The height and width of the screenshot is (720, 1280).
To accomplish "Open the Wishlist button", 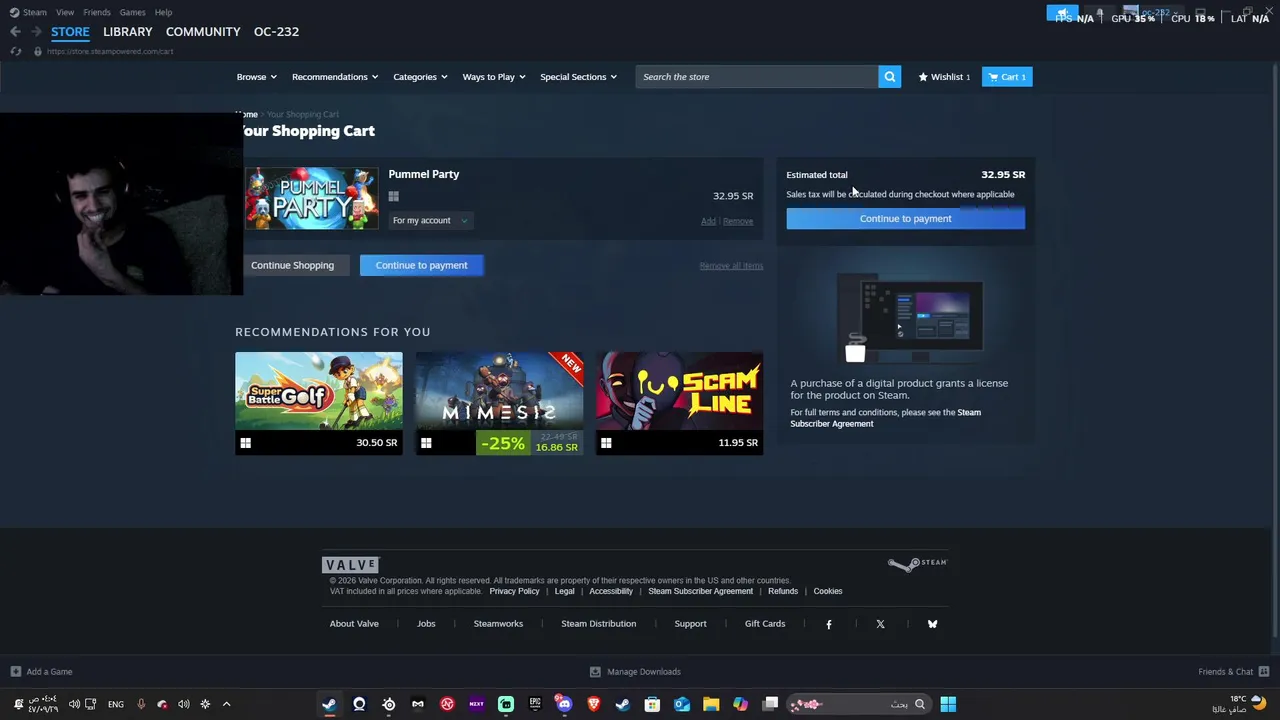I will tap(944, 77).
